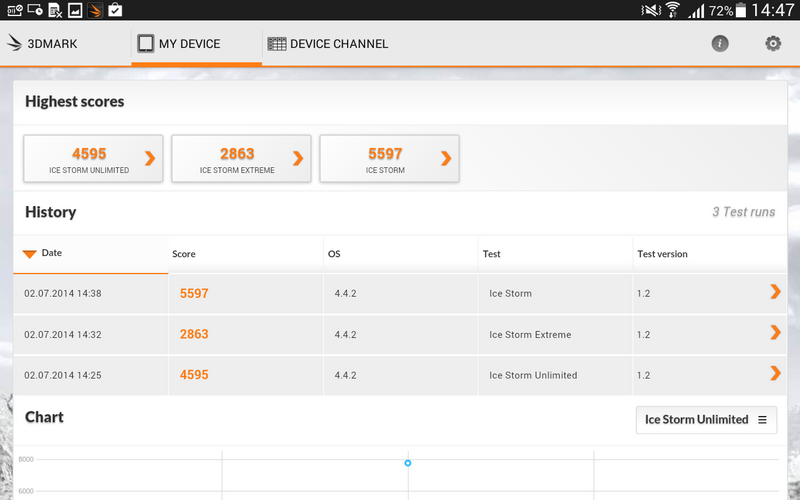This screenshot has height=500, width=800.
Task: Tap the tablet icon beside My Device
Action: coord(145,44)
